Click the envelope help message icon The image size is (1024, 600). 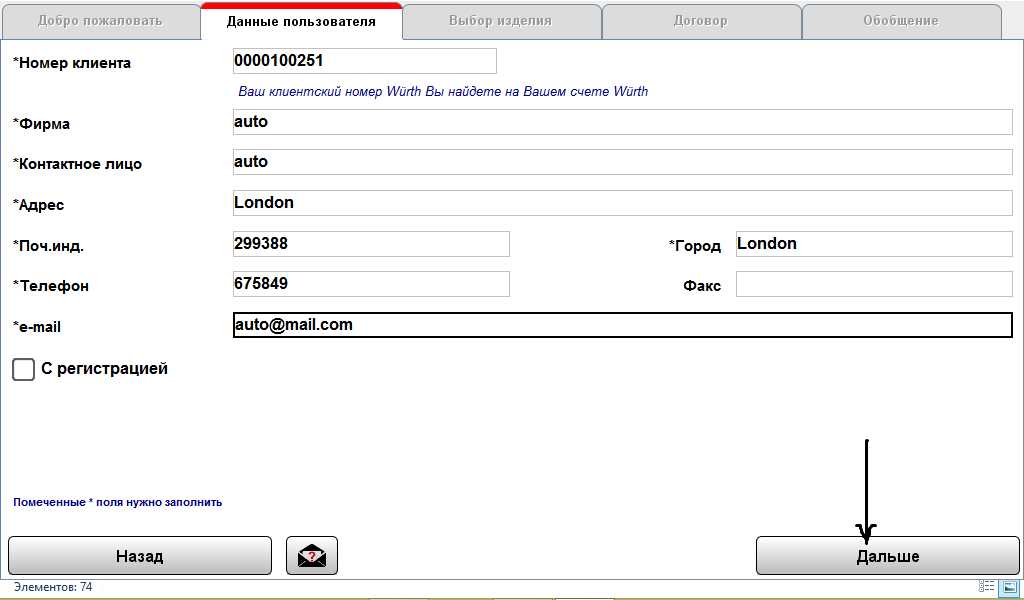312,555
